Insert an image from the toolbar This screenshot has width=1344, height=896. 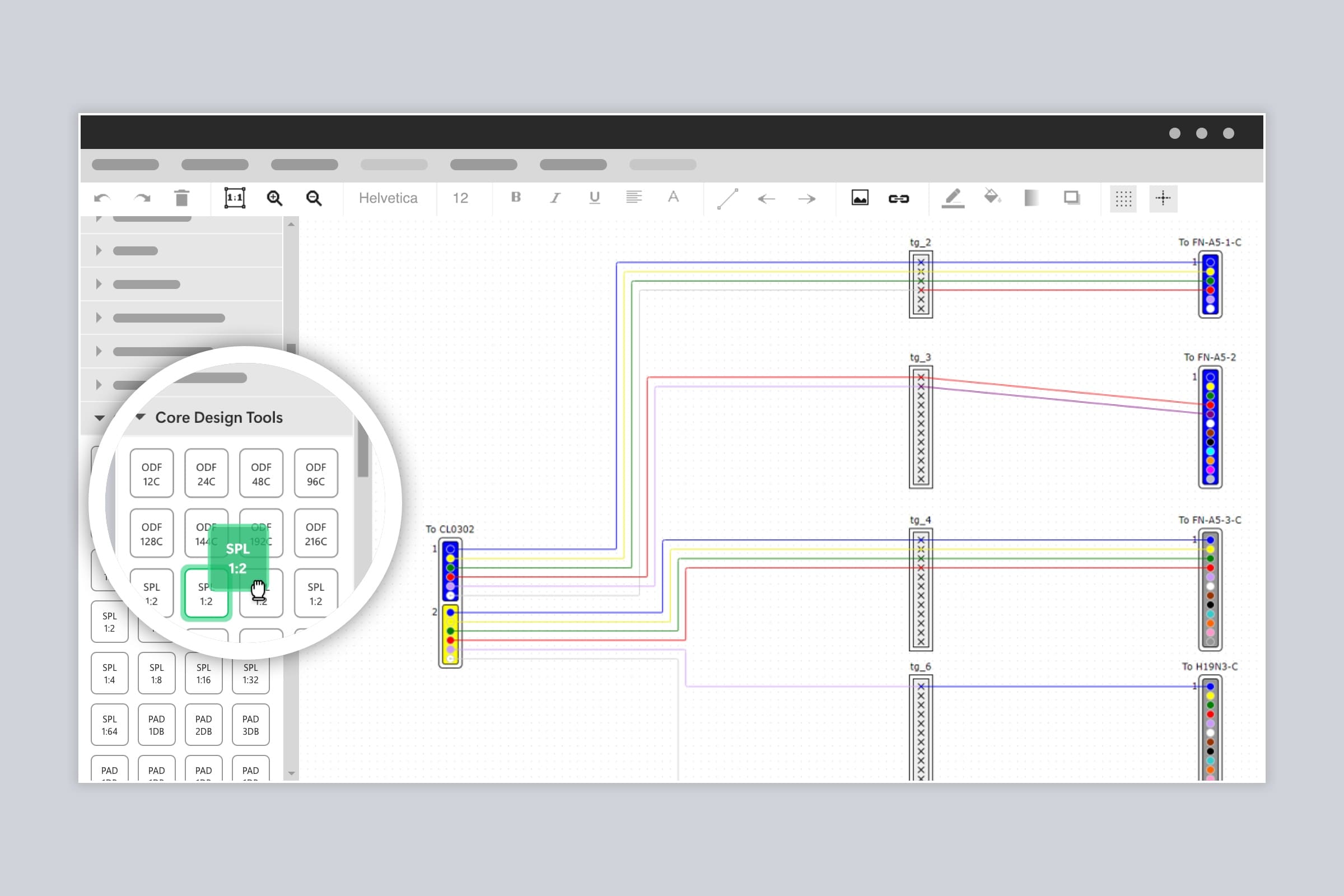860,198
